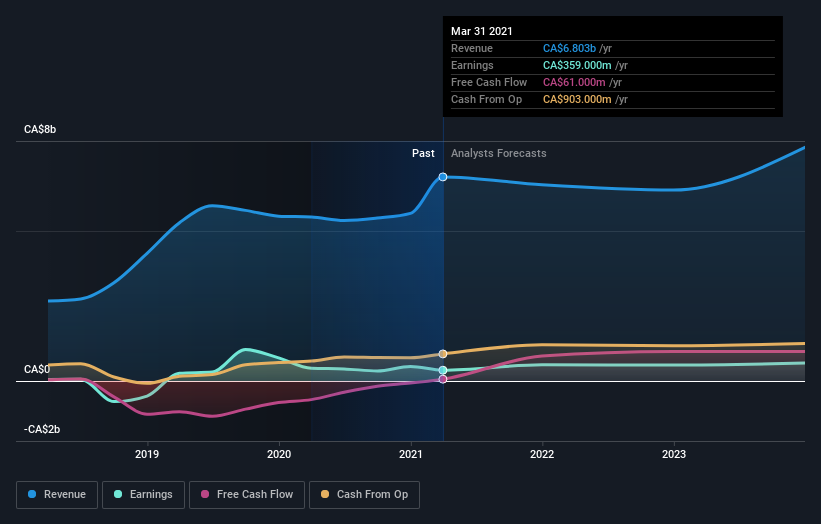Click the Past label on the chart

click(423, 153)
